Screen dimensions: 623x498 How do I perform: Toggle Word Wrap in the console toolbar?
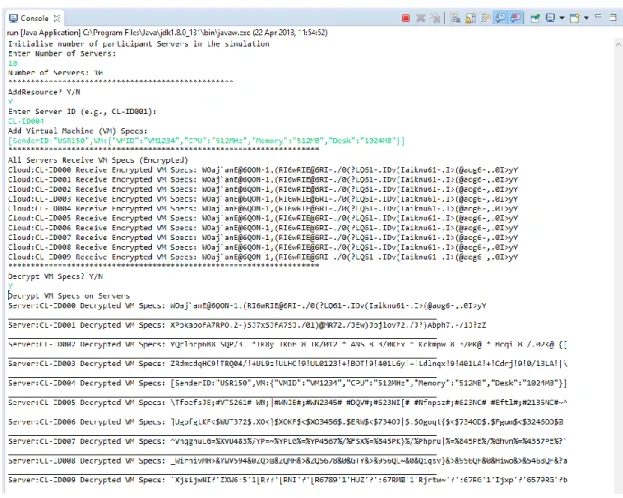485,18
